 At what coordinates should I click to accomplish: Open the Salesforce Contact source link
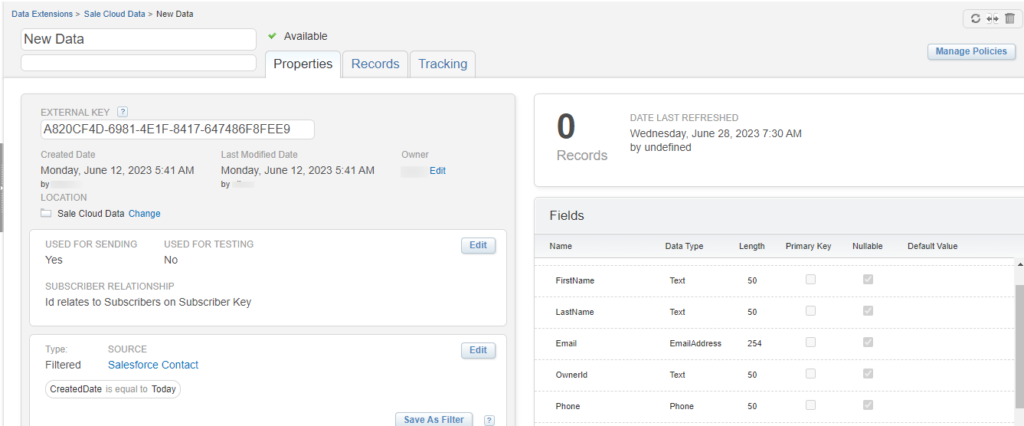click(x=153, y=365)
